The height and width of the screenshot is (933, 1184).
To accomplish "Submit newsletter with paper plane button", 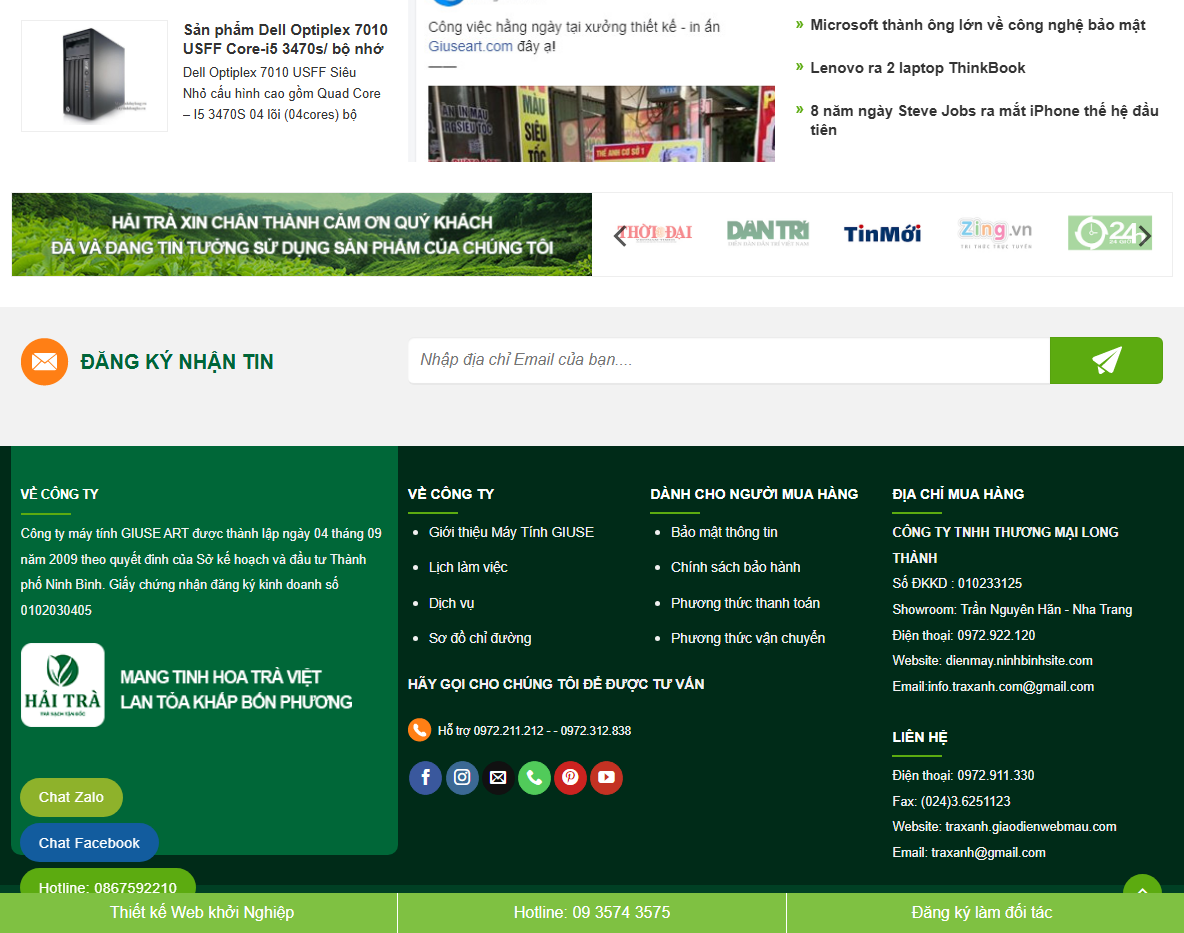I will click(1105, 360).
